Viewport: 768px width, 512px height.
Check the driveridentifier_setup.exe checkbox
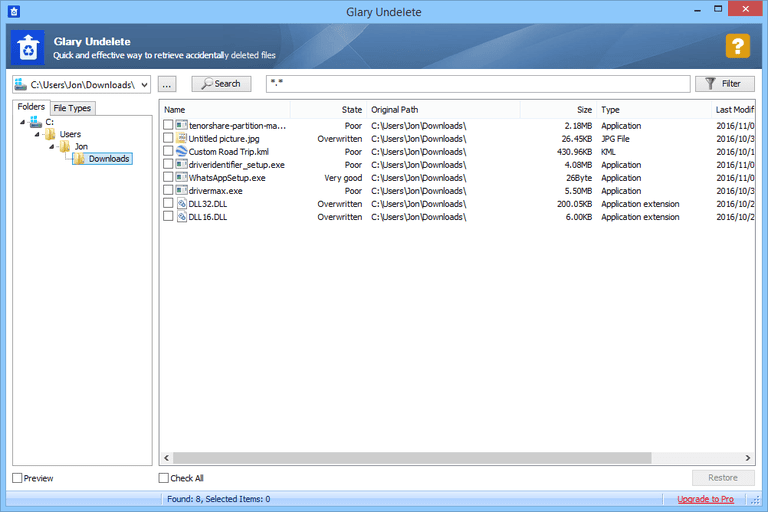(168, 164)
